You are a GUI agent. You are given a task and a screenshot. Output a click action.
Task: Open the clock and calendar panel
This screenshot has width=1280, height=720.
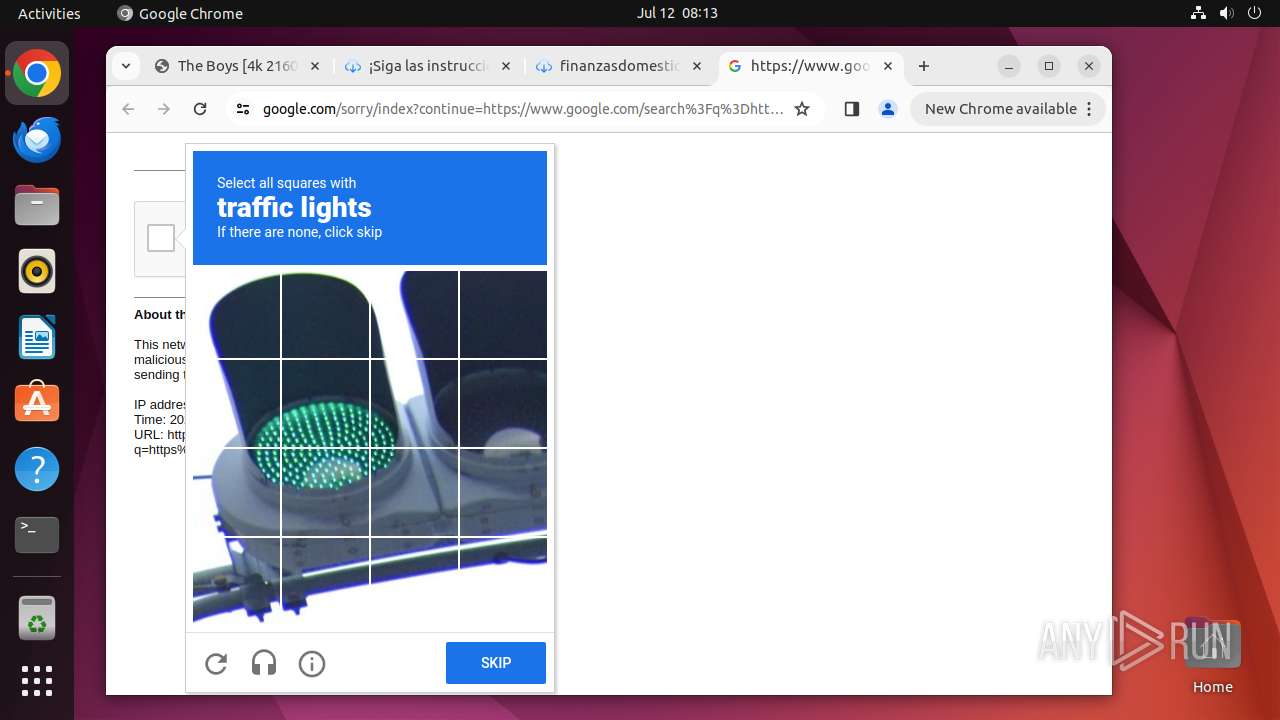pos(677,13)
